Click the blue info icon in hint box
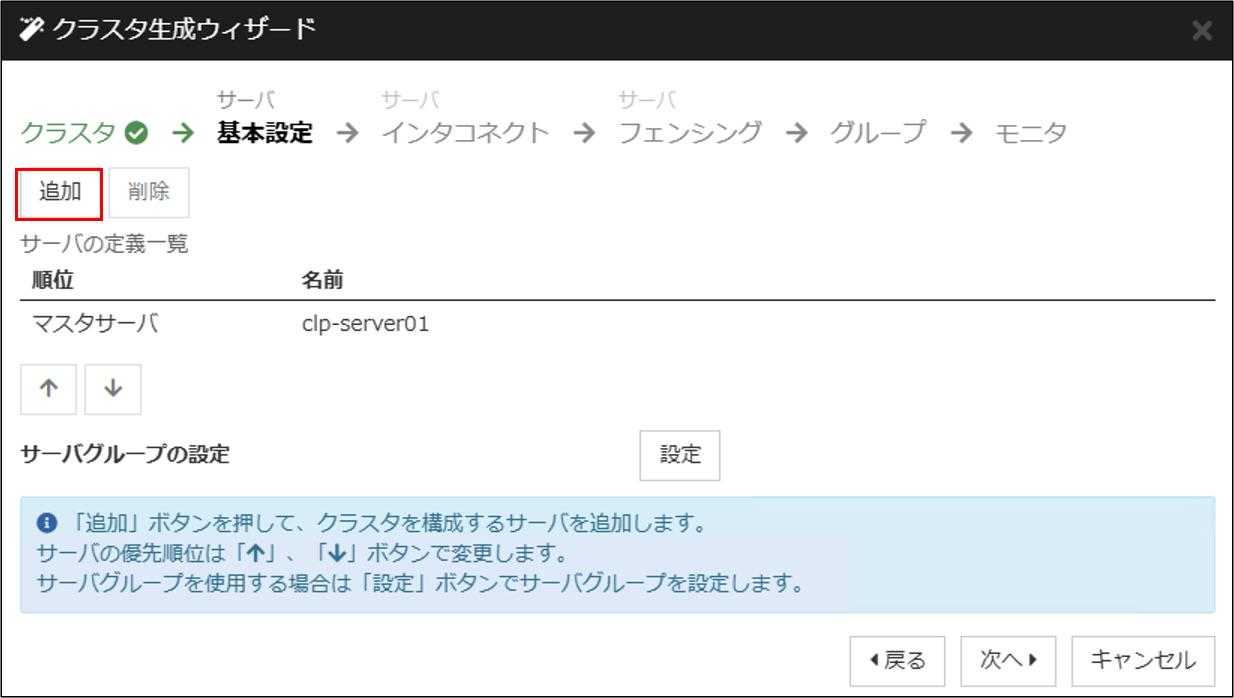 (44, 523)
